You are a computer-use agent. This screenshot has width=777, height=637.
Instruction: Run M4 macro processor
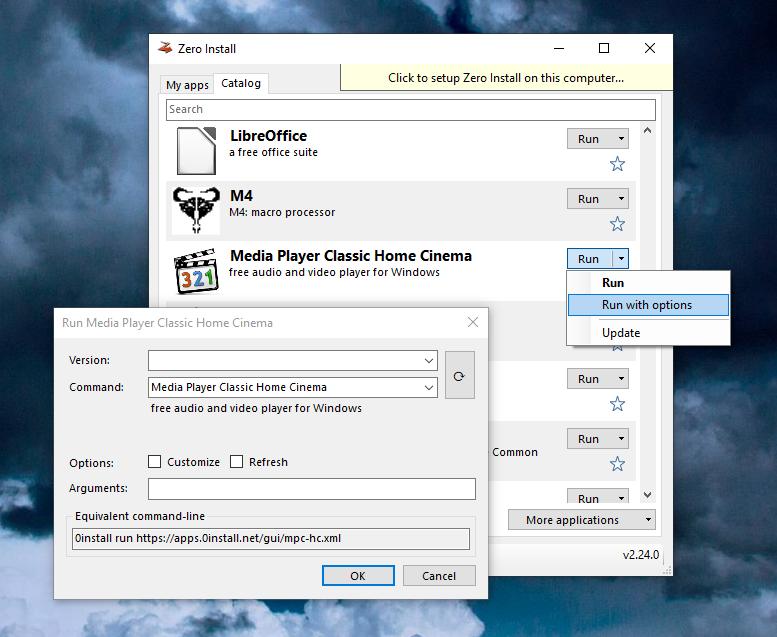coord(590,199)
